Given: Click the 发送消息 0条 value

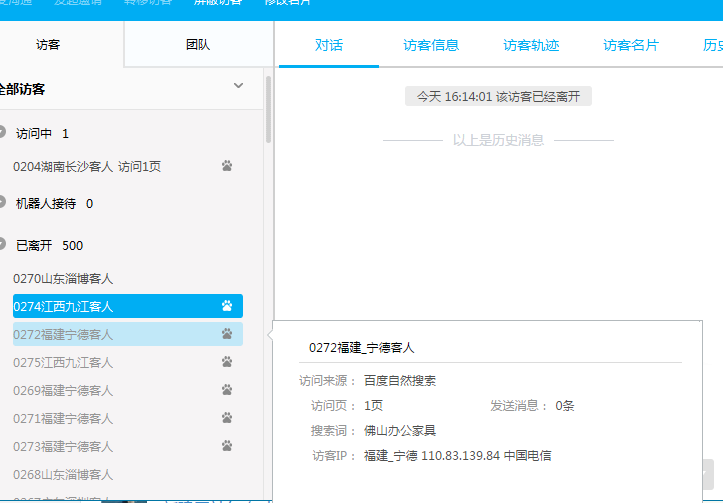Looking at the screenshot, I should (x=564, y=406).
